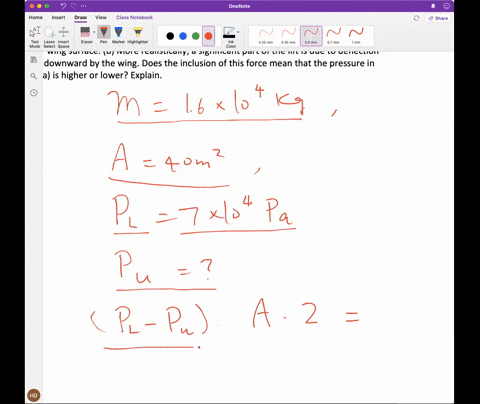Open the Insert tab

[58, 17]
